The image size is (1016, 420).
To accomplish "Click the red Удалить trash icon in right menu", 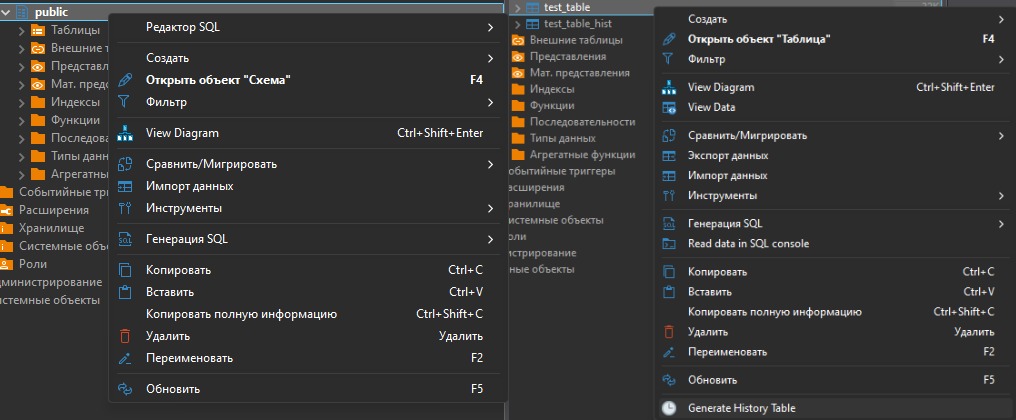I will point(669,332).
